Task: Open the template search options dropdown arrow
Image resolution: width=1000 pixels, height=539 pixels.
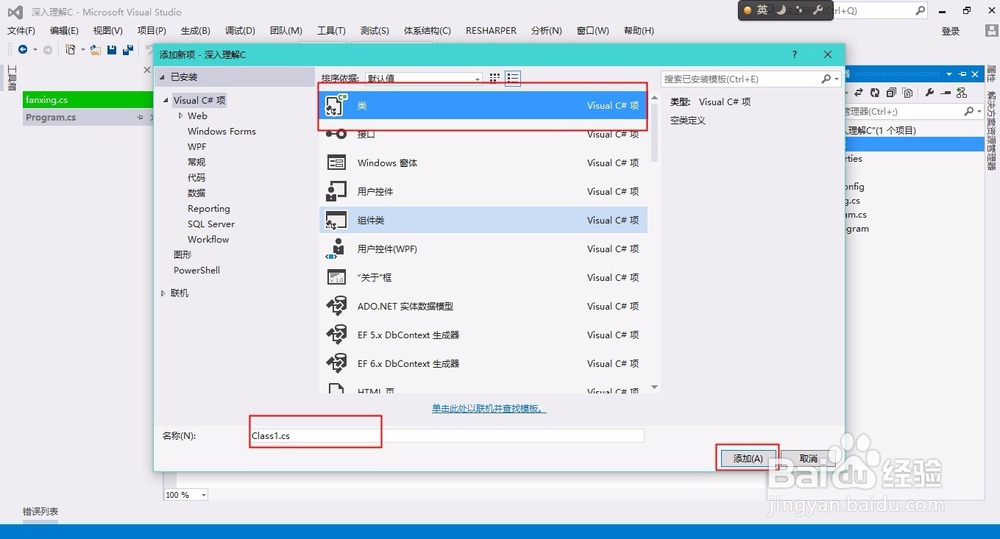Action: pos(837,79)
